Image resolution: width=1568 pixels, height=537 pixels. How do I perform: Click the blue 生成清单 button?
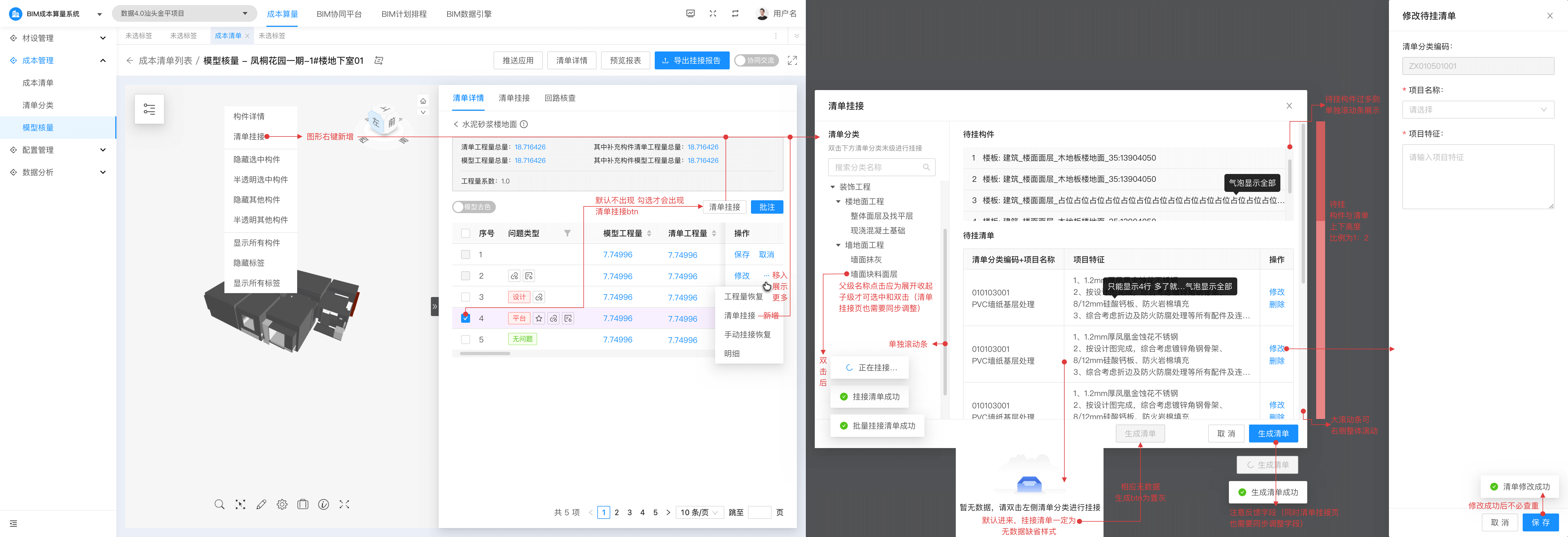[x=1273, y=433]
